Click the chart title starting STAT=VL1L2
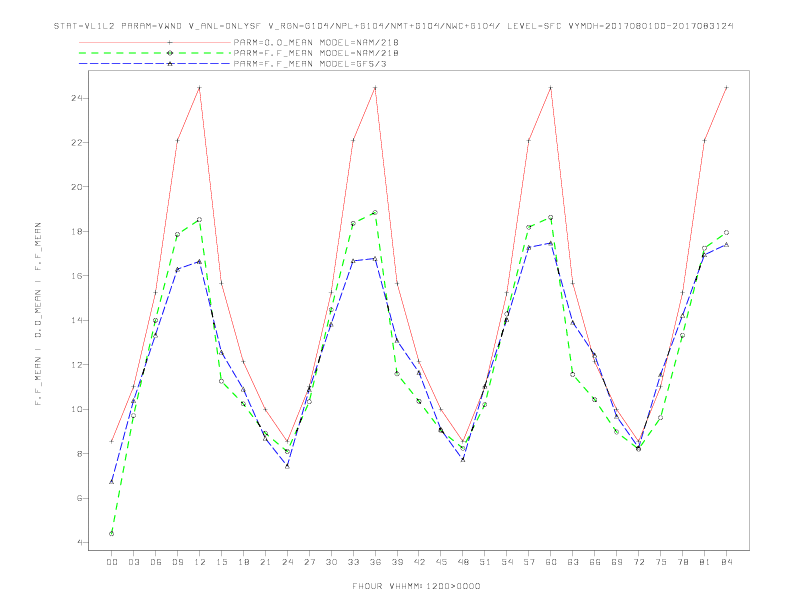 coord(393,26)
